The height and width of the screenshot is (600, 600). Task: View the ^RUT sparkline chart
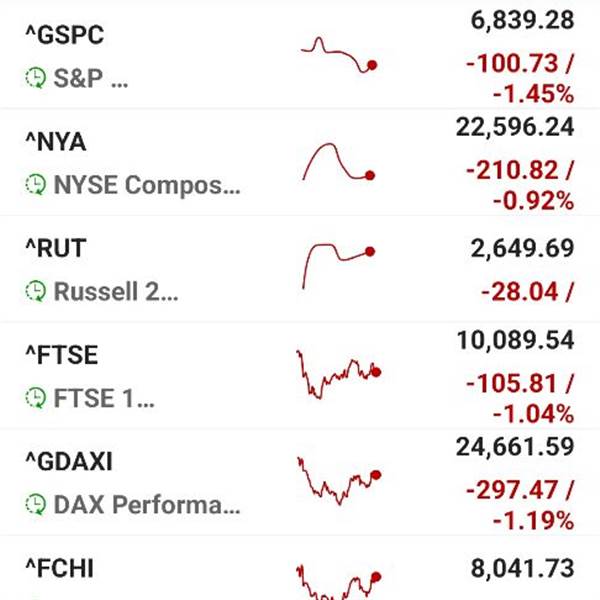click(339, 266)
